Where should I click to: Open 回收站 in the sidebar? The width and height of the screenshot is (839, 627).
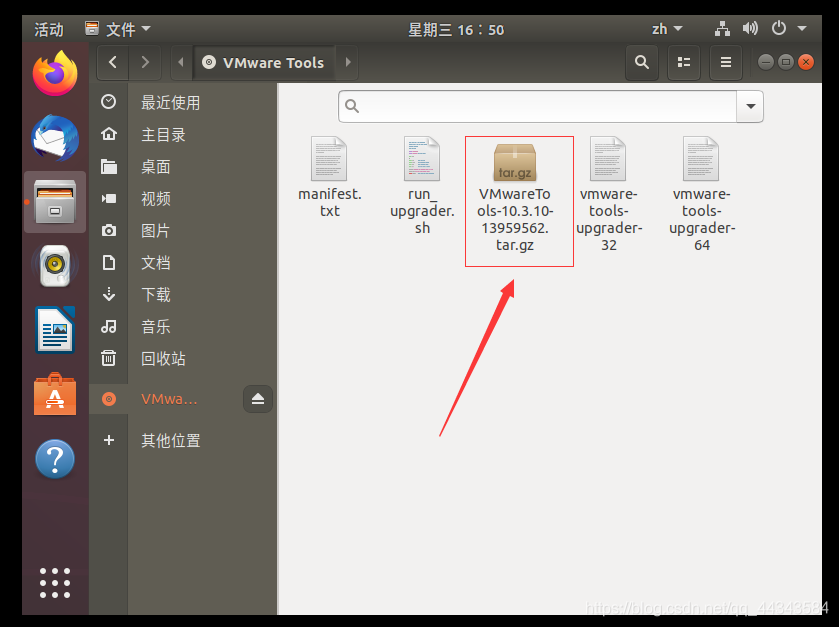point(183,358)
